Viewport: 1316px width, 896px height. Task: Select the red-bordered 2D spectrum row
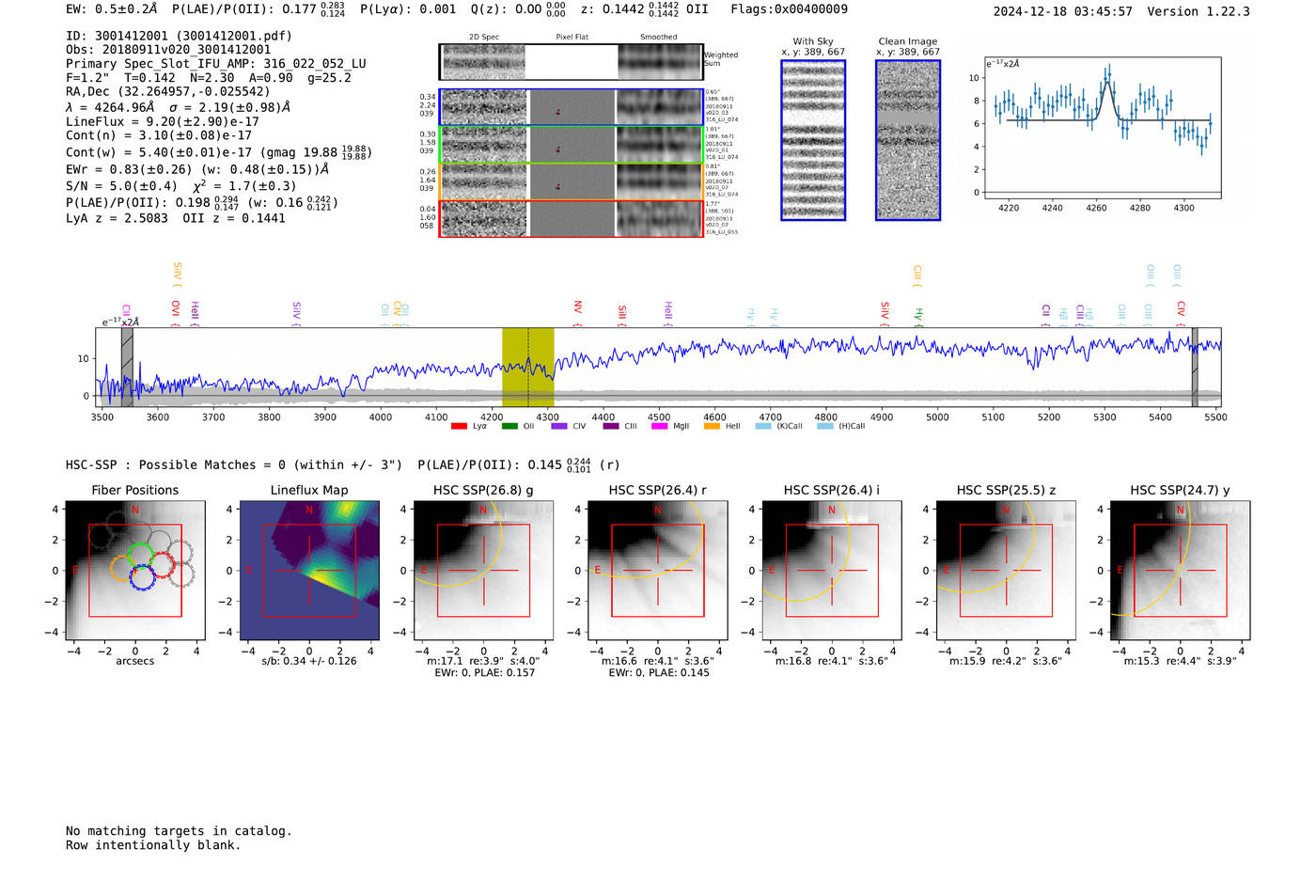point(572,219)
